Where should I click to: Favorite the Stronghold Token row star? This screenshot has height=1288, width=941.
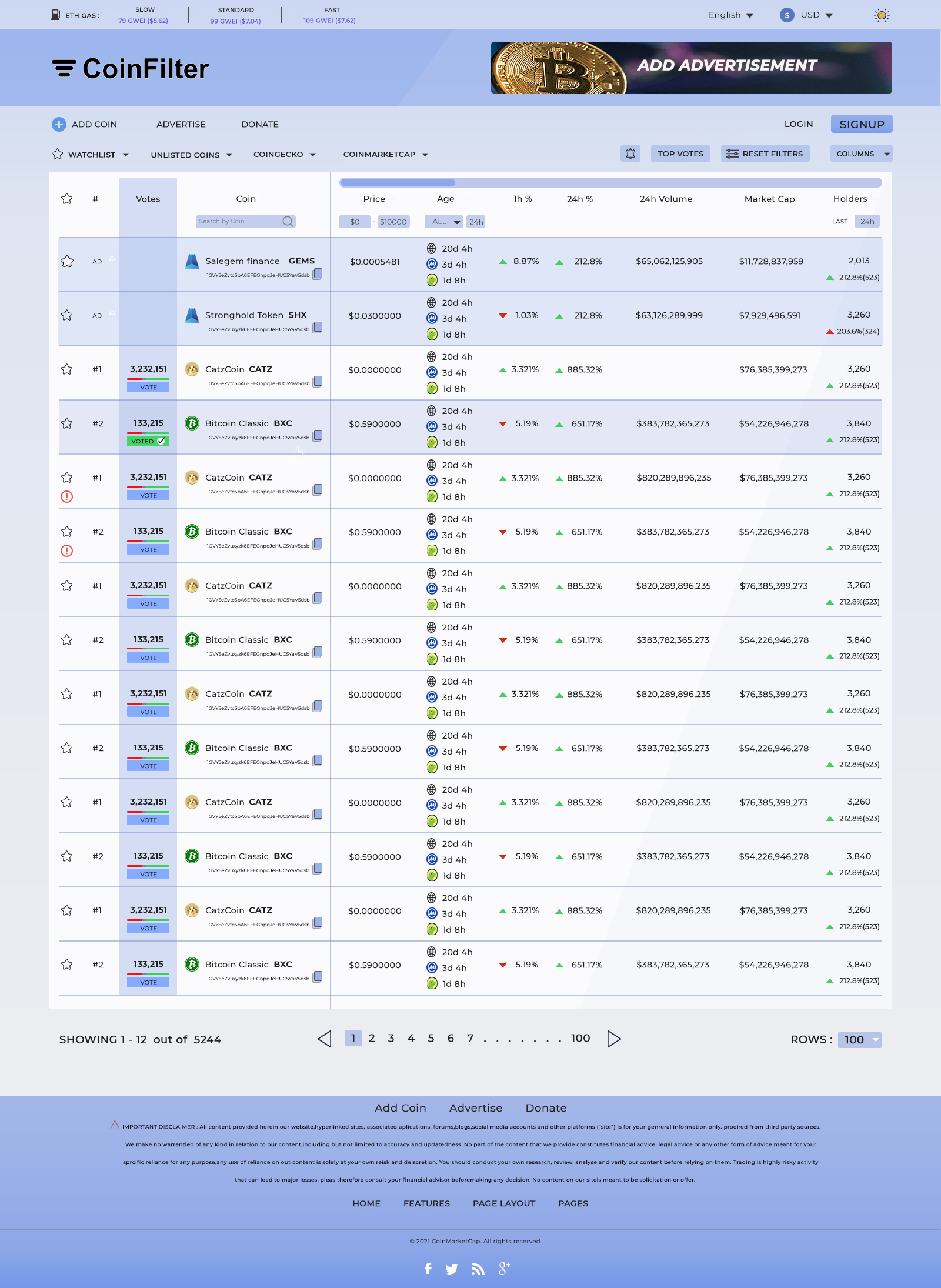coord(67,315)
